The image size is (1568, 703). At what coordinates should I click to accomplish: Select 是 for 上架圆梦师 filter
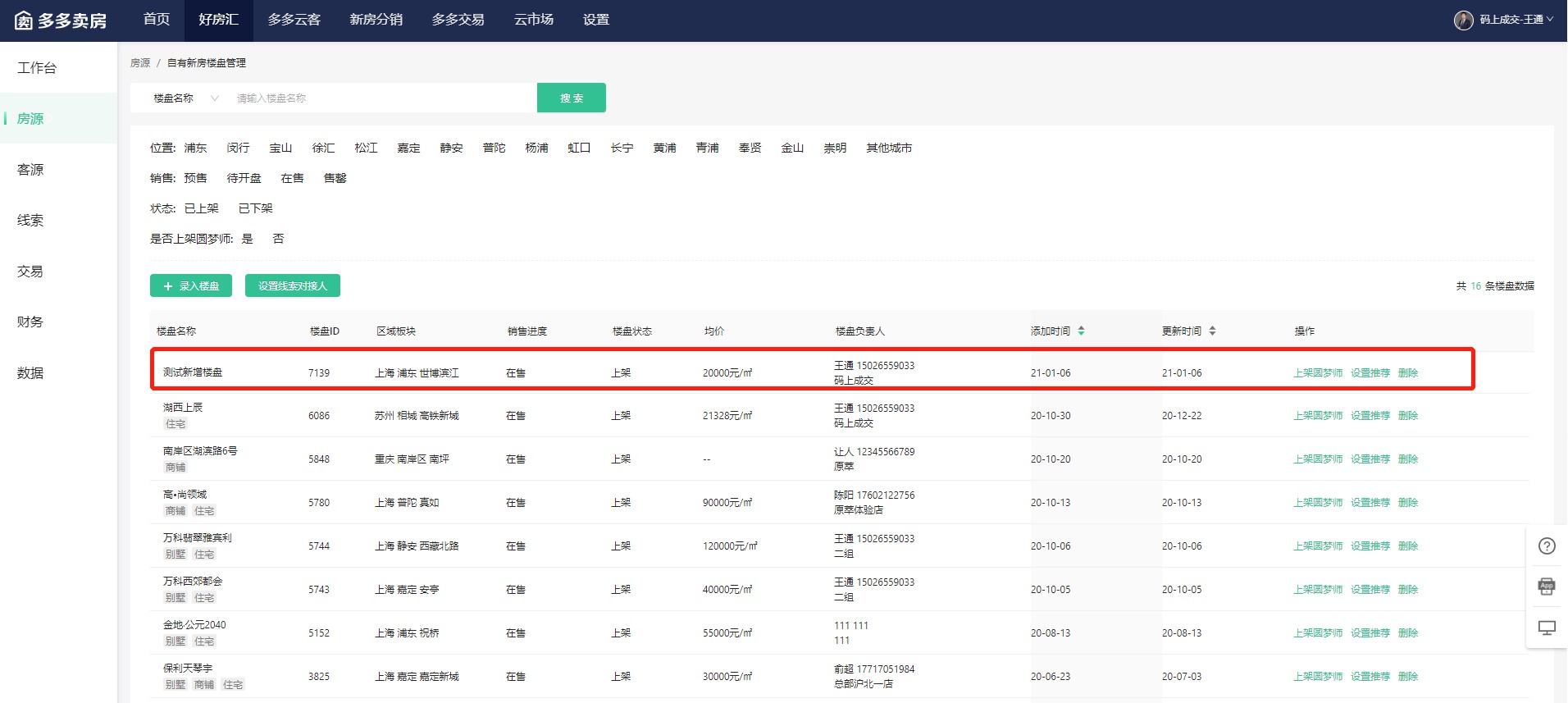[x=247, y=239]
